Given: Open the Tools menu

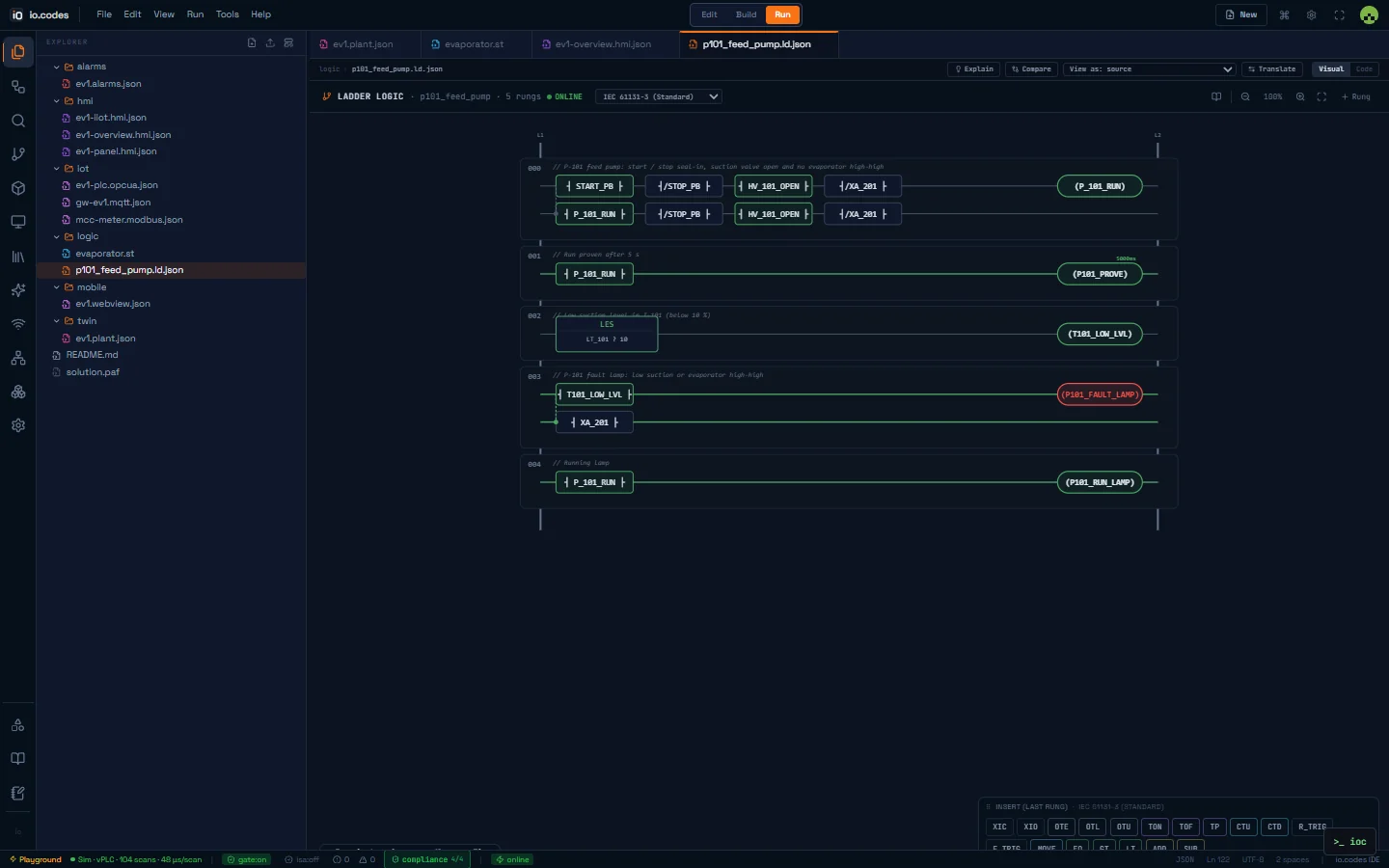Looking at the screenshot, I should (x=228, y=14).
